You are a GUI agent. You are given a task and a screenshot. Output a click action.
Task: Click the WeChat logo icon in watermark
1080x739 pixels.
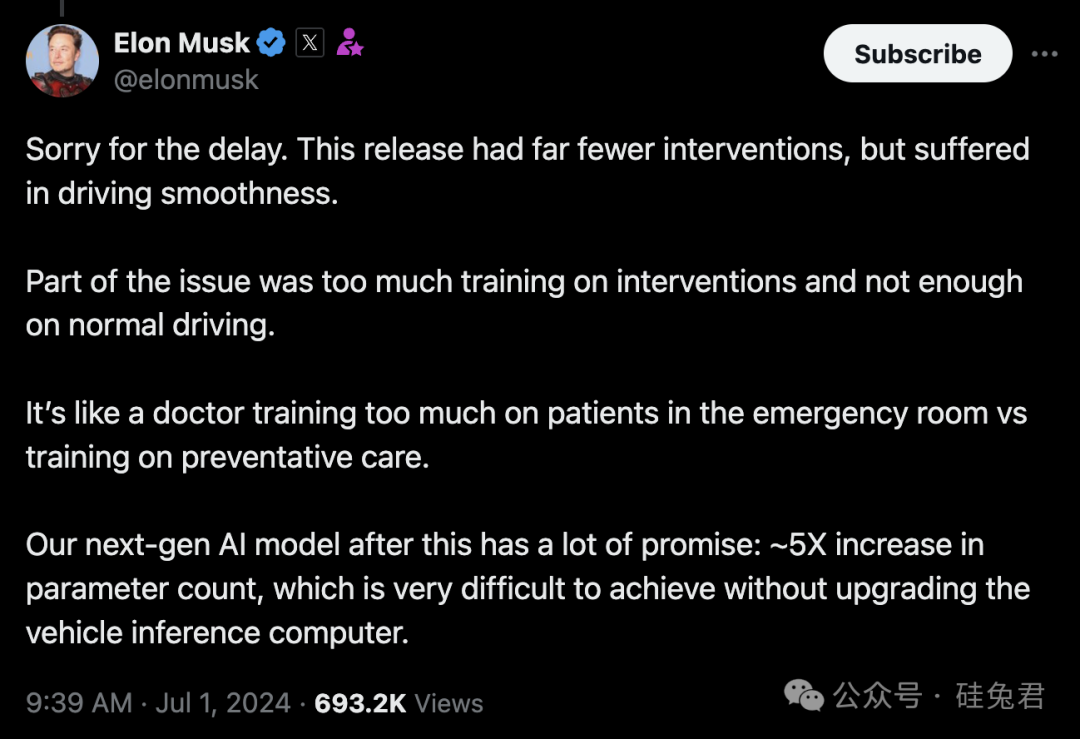(804, 695)
